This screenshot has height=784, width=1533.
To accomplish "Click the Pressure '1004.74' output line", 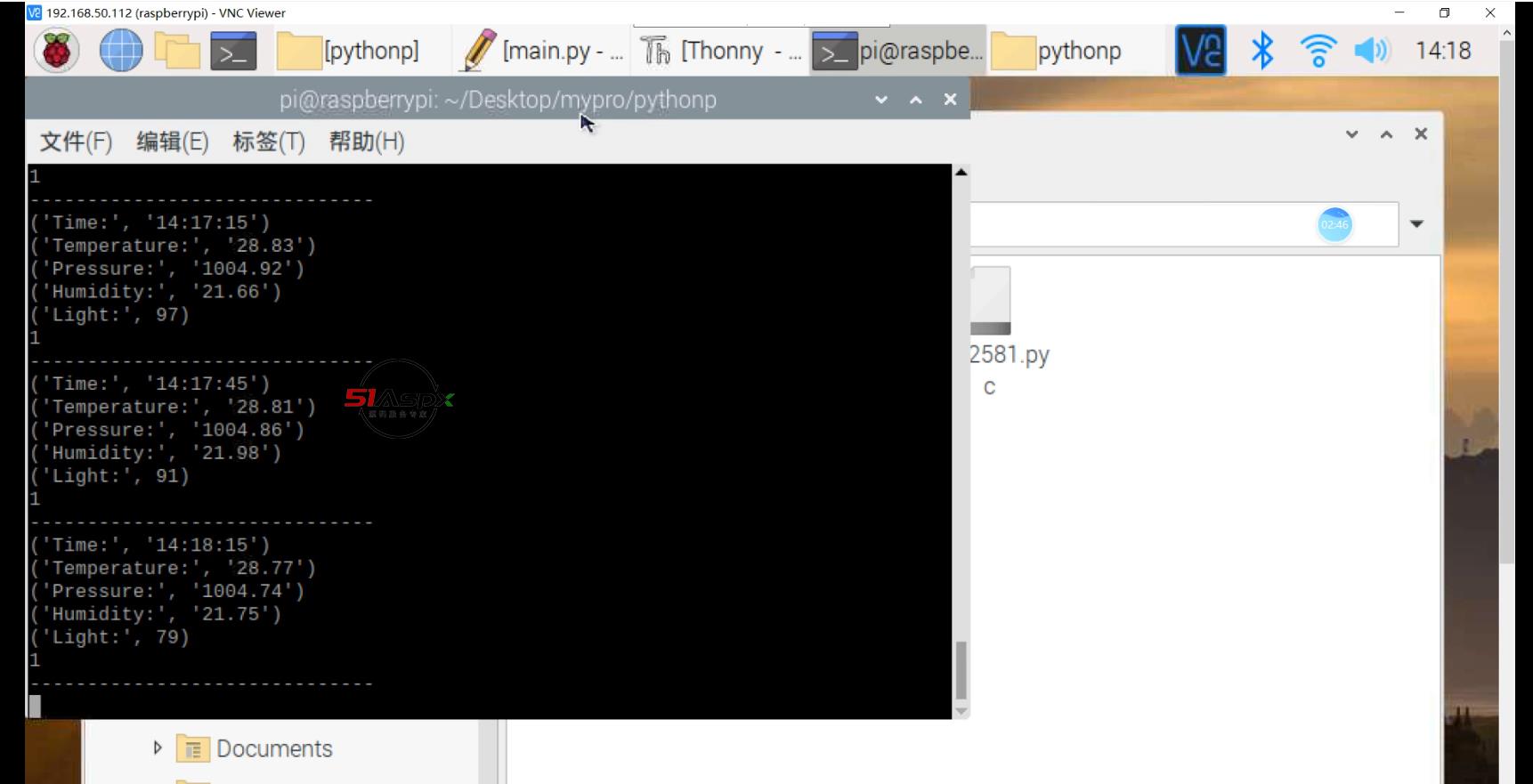I will pyautogui.click(x=167, y=591).
